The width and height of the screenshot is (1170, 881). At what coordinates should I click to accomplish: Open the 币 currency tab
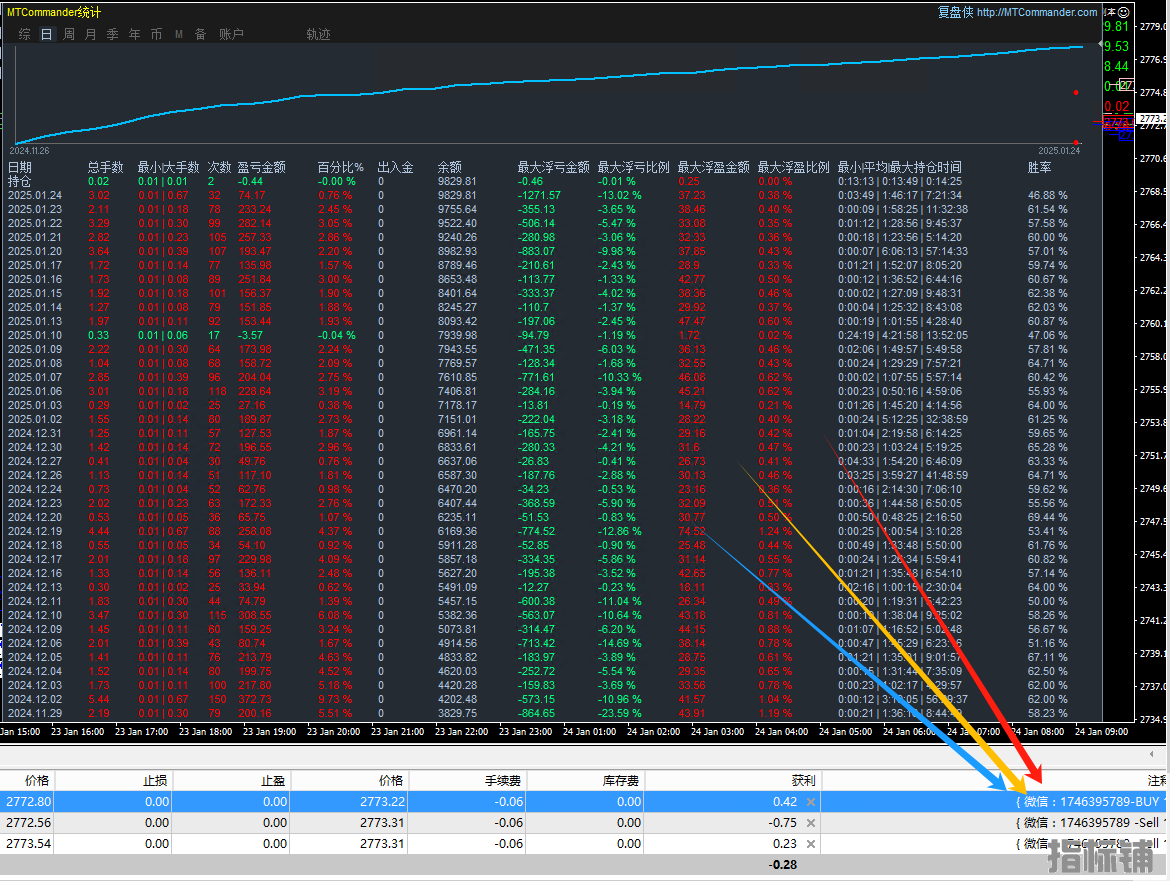point(156,34)
